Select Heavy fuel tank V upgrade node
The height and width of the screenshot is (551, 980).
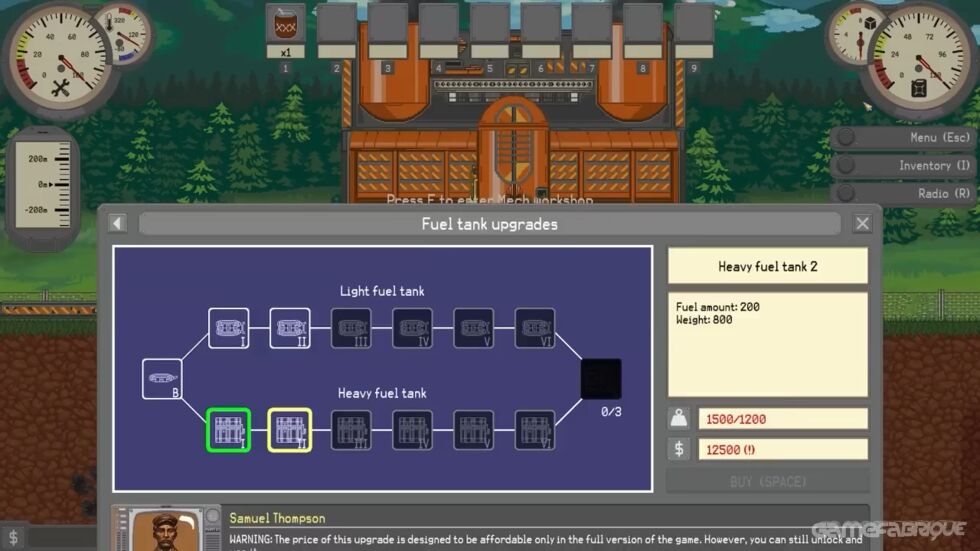click(474, 430)
